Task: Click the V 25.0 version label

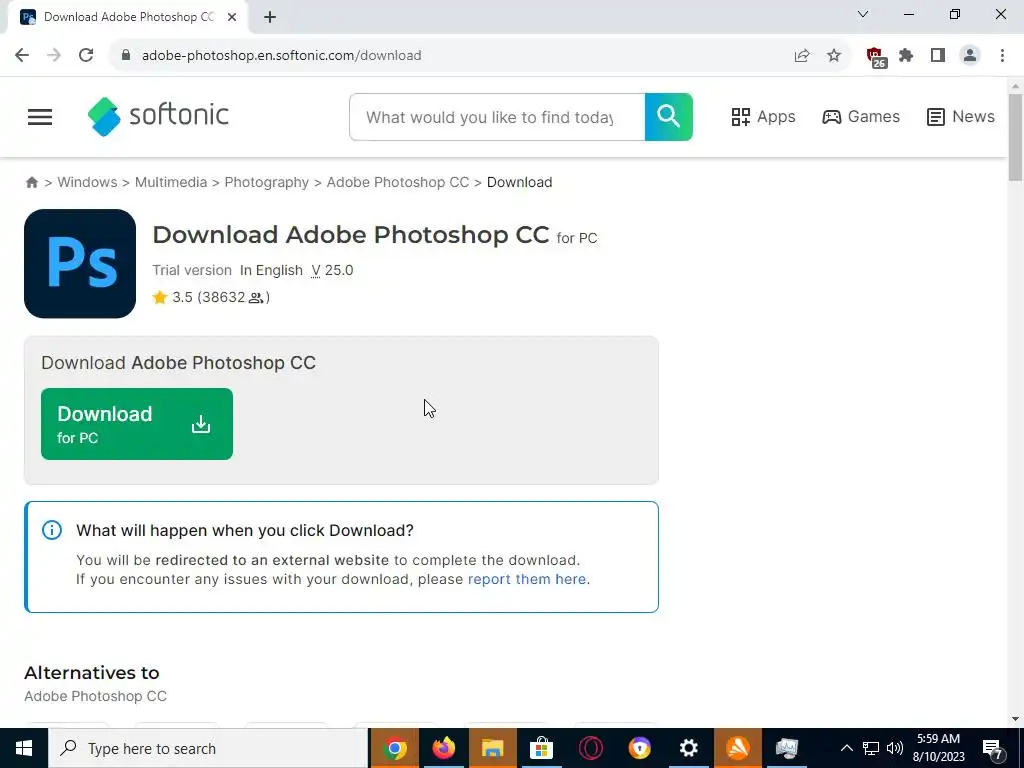Action: click(332, 270)
